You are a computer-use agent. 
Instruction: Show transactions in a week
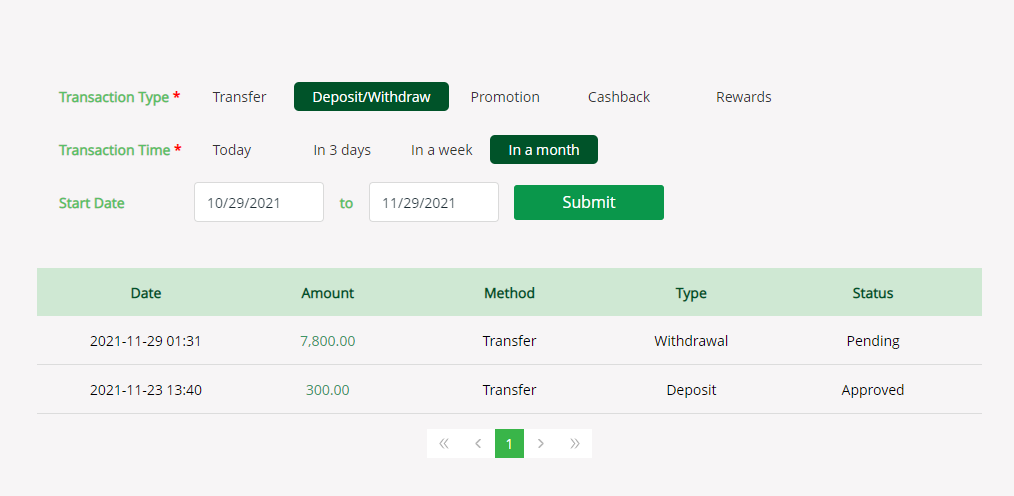click(x=442, y=150)
